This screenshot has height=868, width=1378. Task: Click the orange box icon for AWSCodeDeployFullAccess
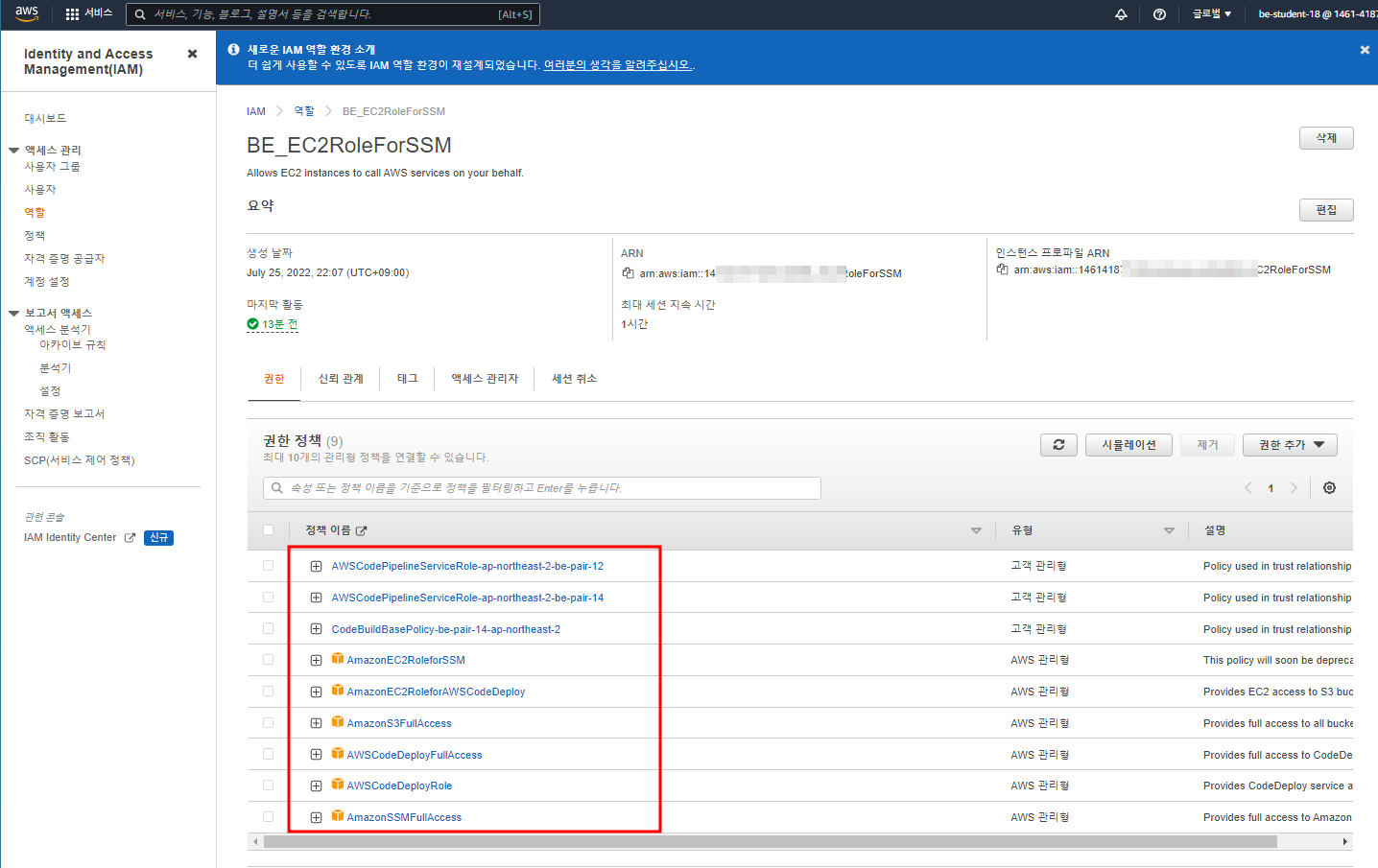click(338, 754)
